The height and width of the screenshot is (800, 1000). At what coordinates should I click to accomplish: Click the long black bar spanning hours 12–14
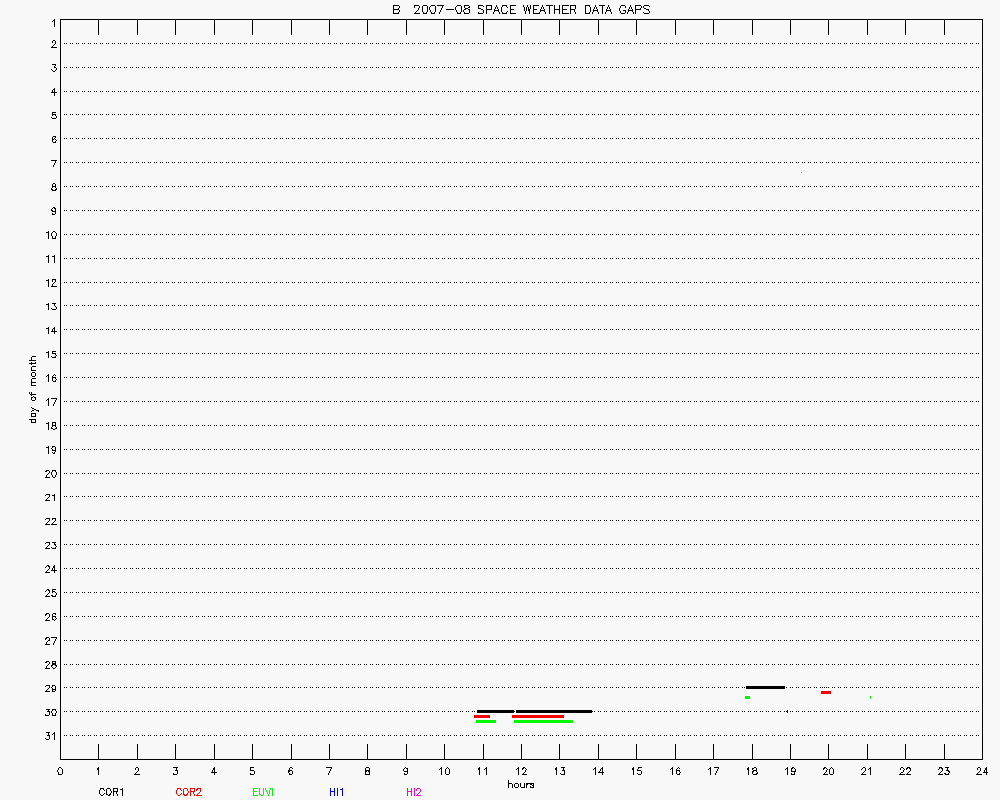pos(554,711)
